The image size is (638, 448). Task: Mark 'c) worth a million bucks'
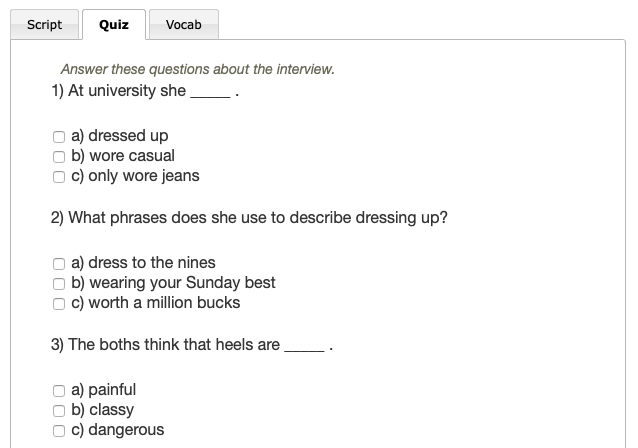pyautogui.click(x=59, y=303)
